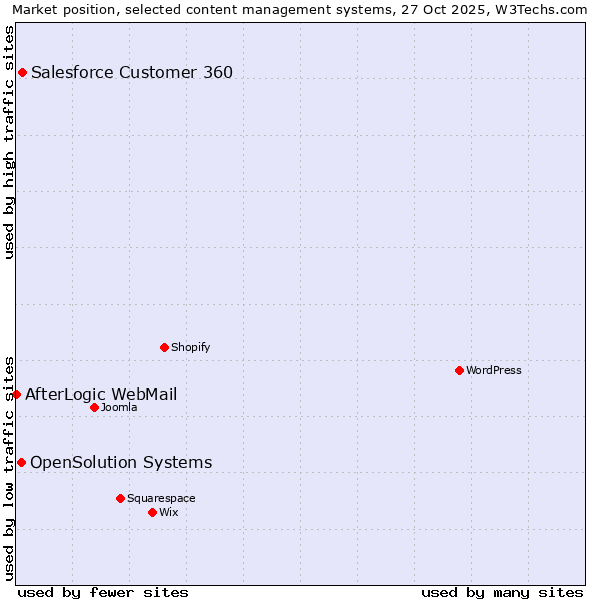Select the Shopify red data point marker

click(164, 347)
